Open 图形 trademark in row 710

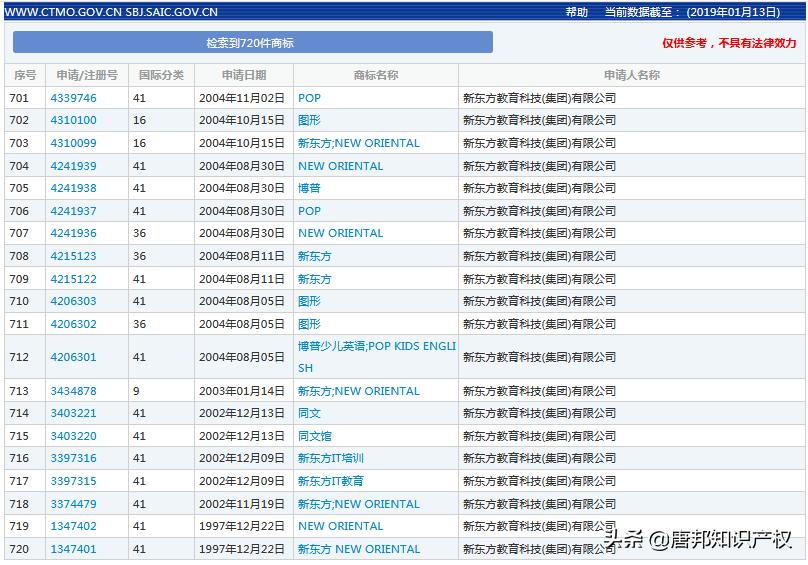click(x=309, y=301)
